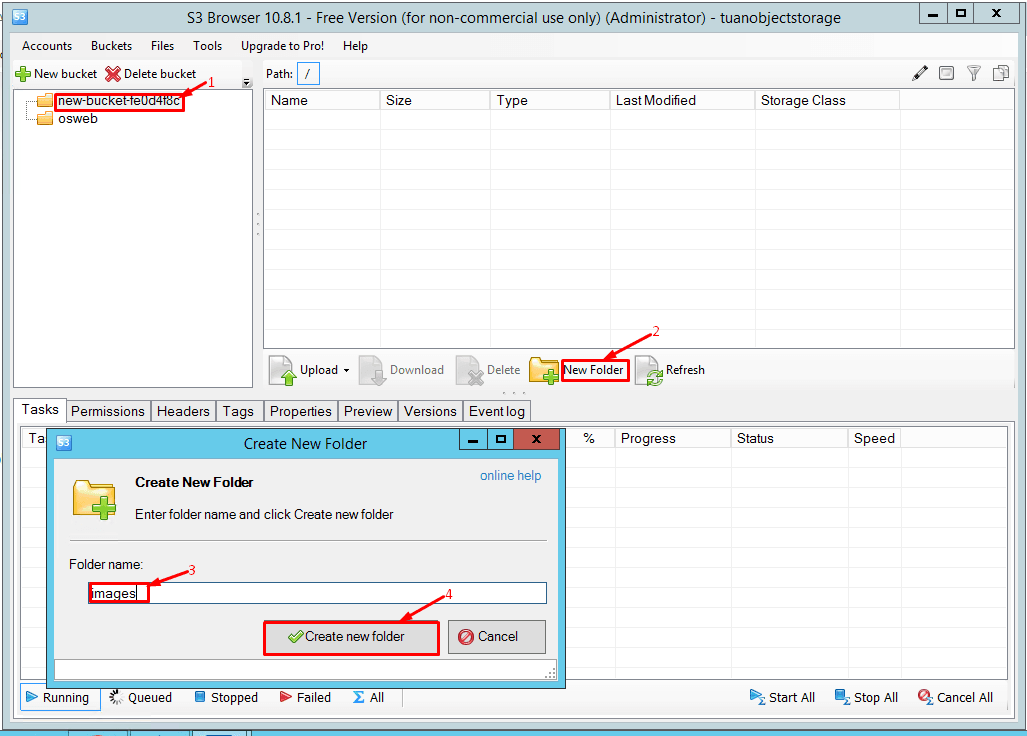This screenshot has width=1027, height=736.
Task: Click the S3 icon in Create New Folder dialog
Action: point(64,443)
